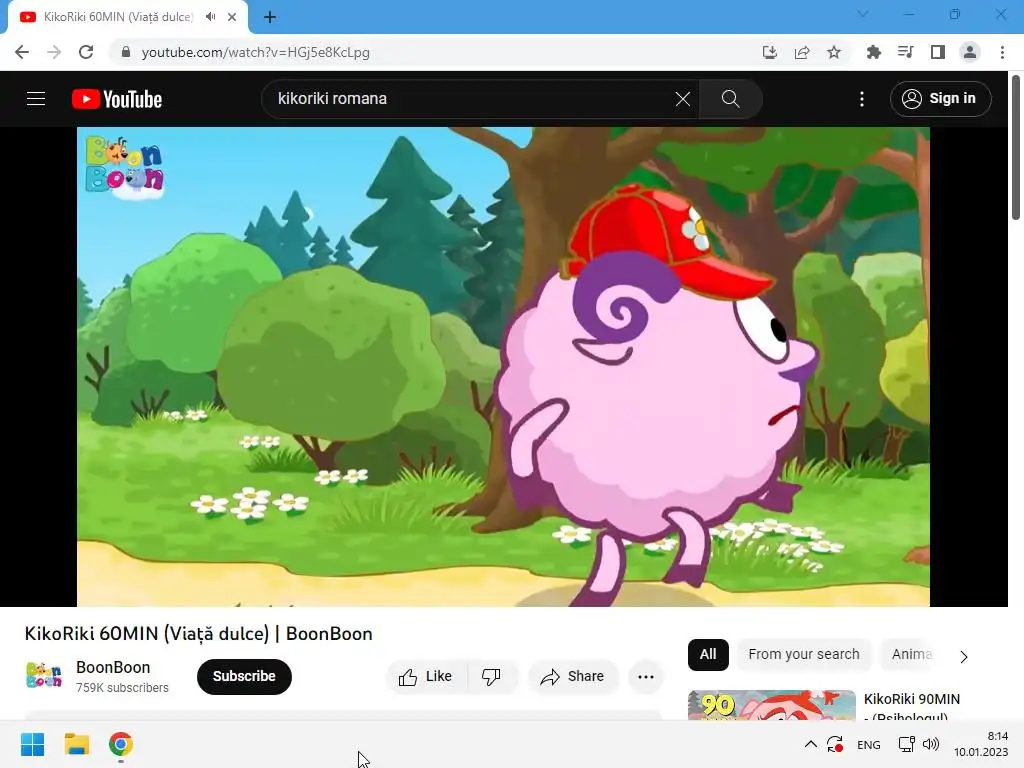Subscribe to BoonBoon channel
The width and height of the screenshot is (1024, 768).
pyautogui.click(x=244, y=676)
